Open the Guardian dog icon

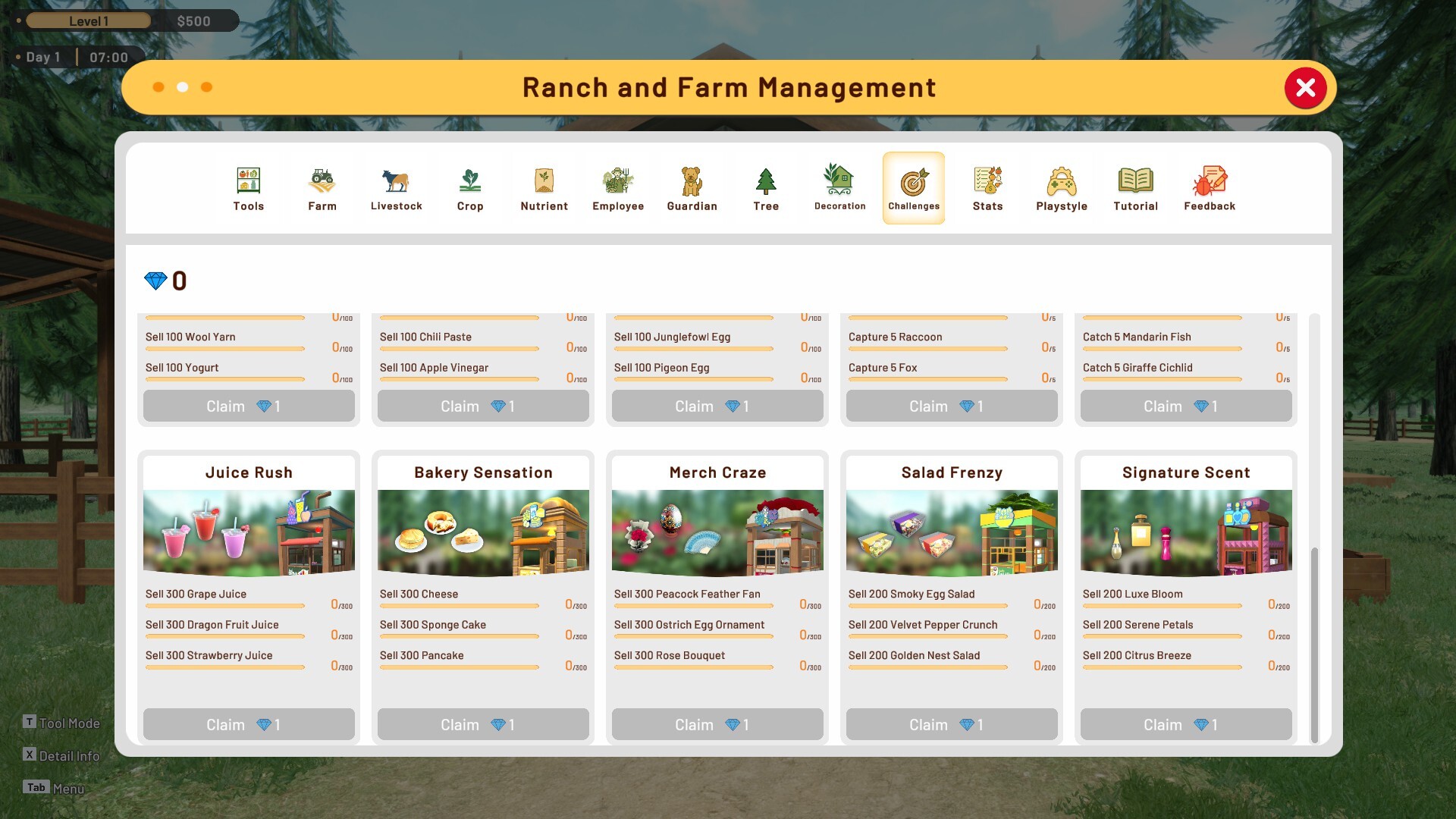tap(692, 180)
